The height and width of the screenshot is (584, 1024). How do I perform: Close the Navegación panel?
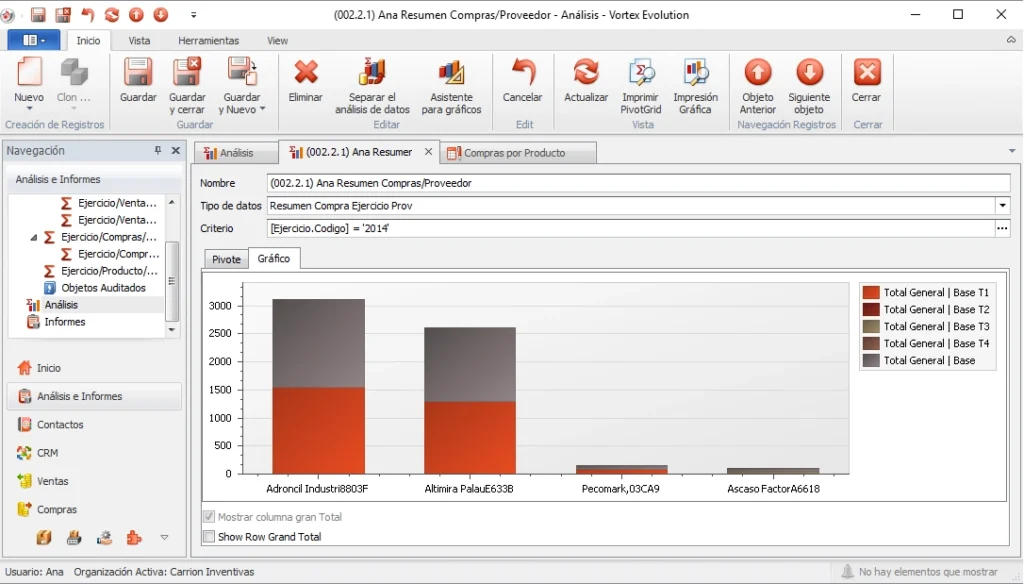pyautogui.click(x=176, y=150)
